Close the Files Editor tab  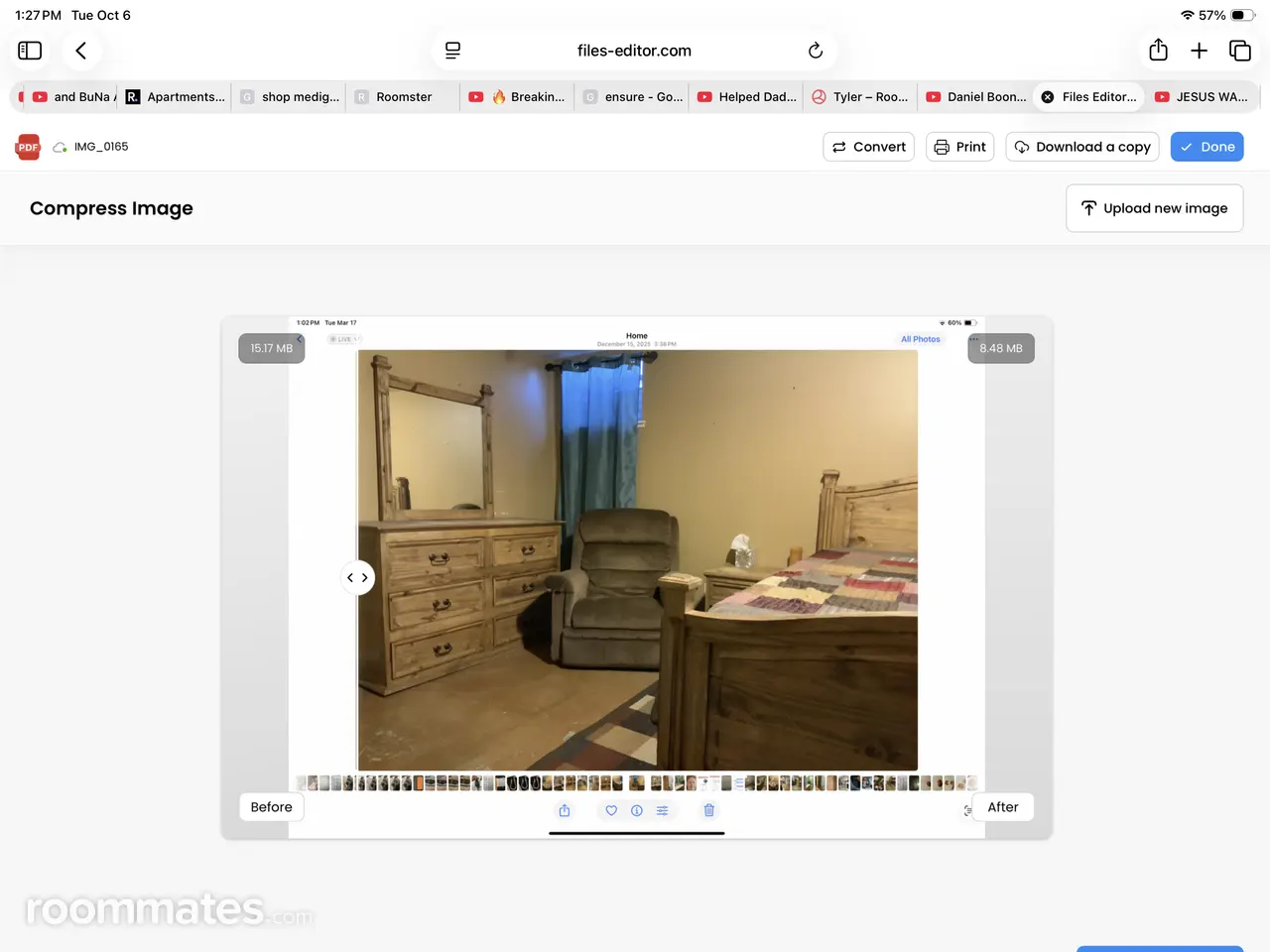(x=1048, y=97)
